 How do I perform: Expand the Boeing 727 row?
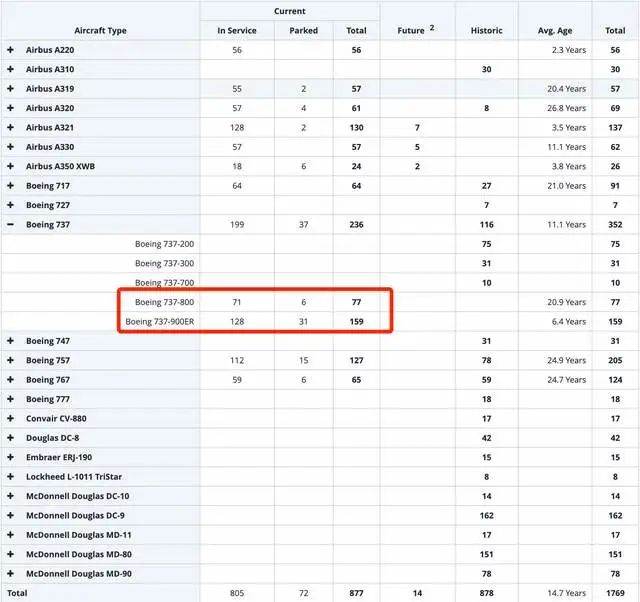pos(11,205)
